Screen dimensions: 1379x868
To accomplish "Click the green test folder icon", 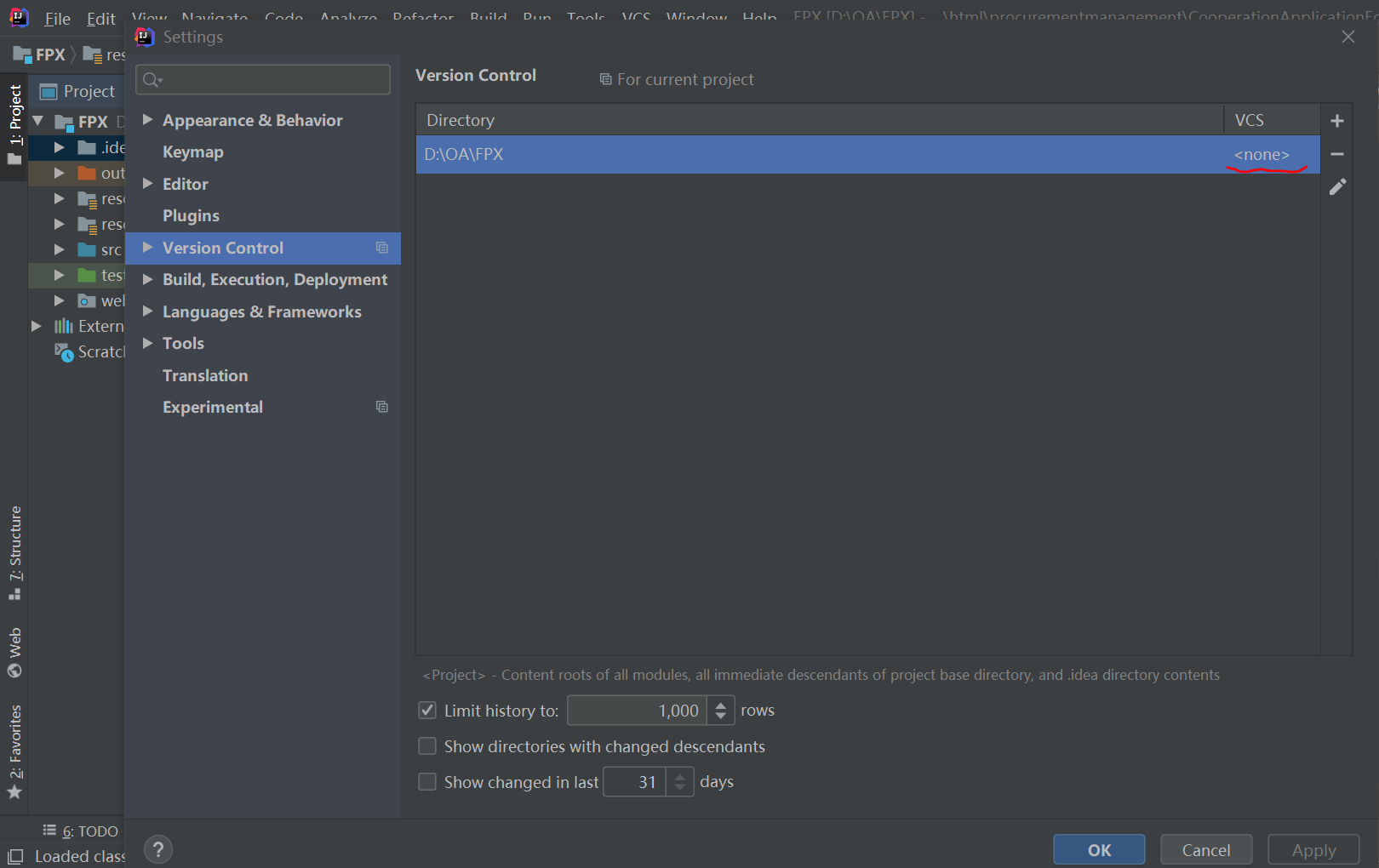I will click(x=87, y=275).
